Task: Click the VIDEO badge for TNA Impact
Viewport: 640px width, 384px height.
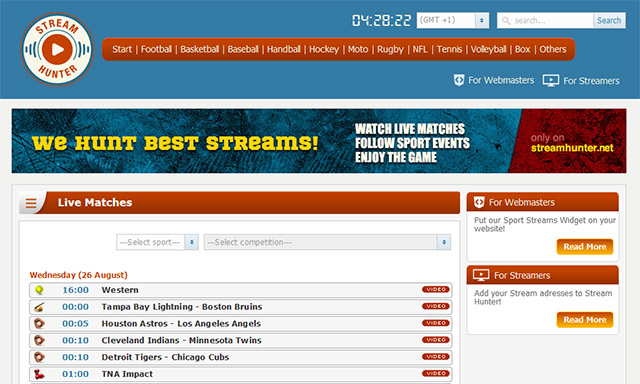Action: [436, 373]
